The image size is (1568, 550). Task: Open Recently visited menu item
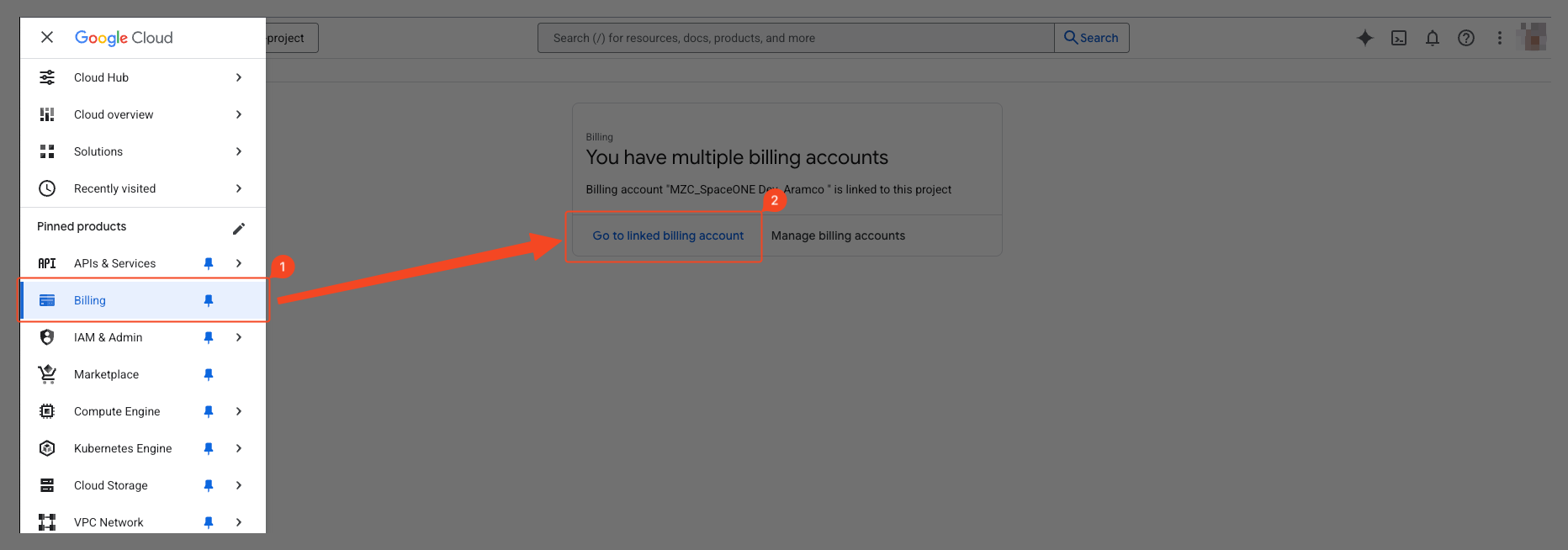(x=143, y=188)
